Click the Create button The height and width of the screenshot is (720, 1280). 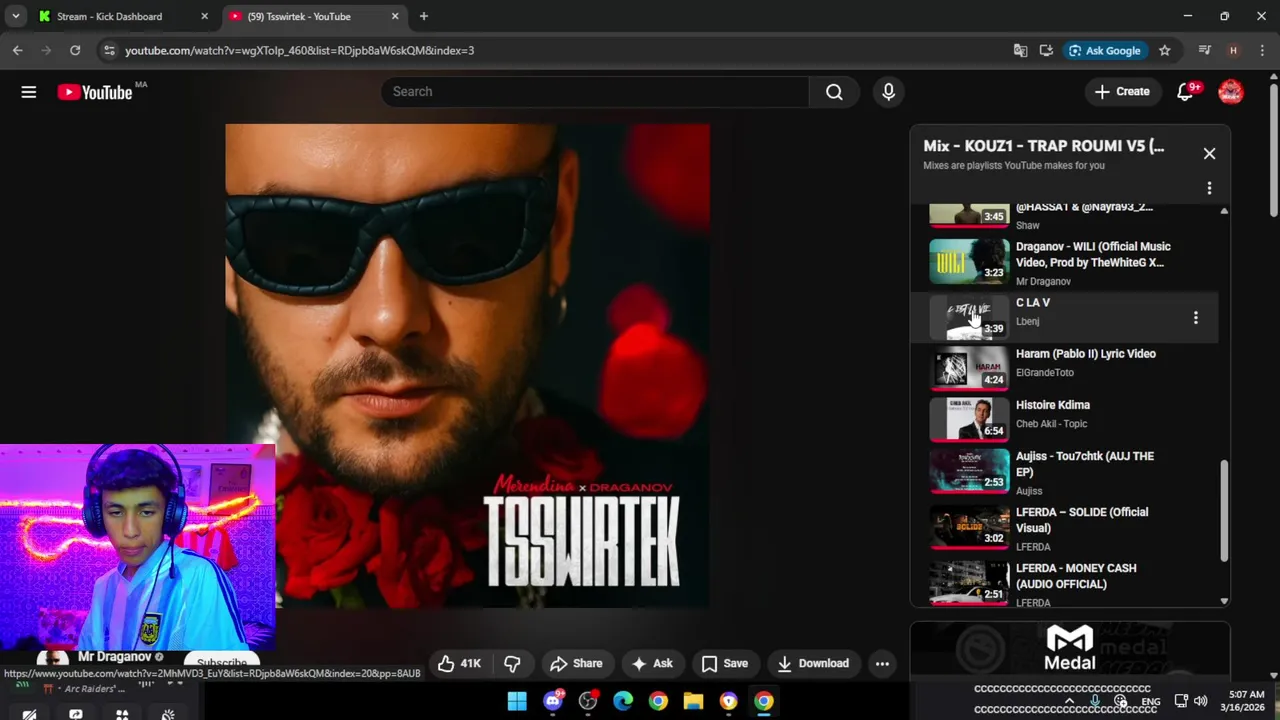(x=1122, y=92)
